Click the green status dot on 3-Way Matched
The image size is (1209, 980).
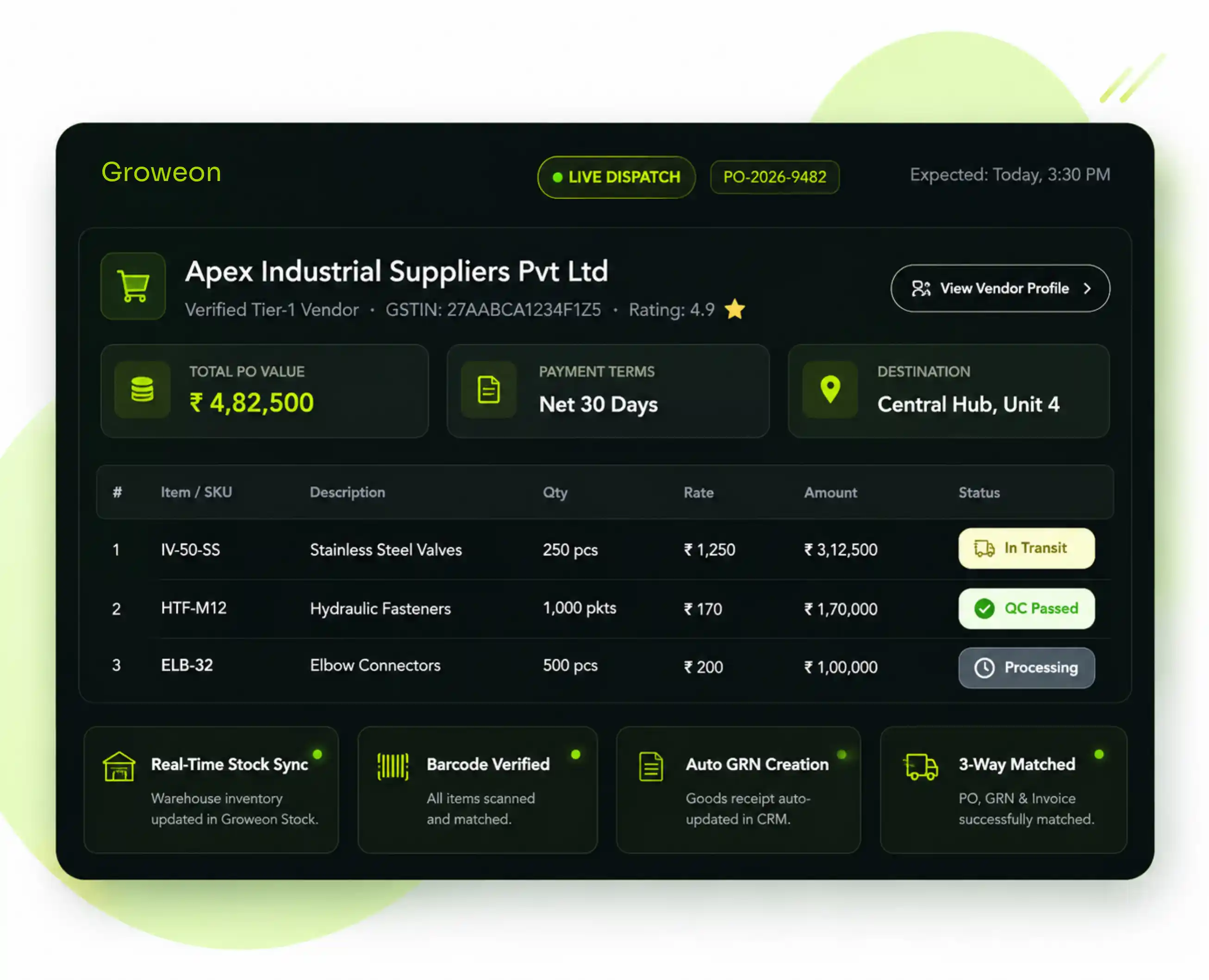click(1099, 754)
